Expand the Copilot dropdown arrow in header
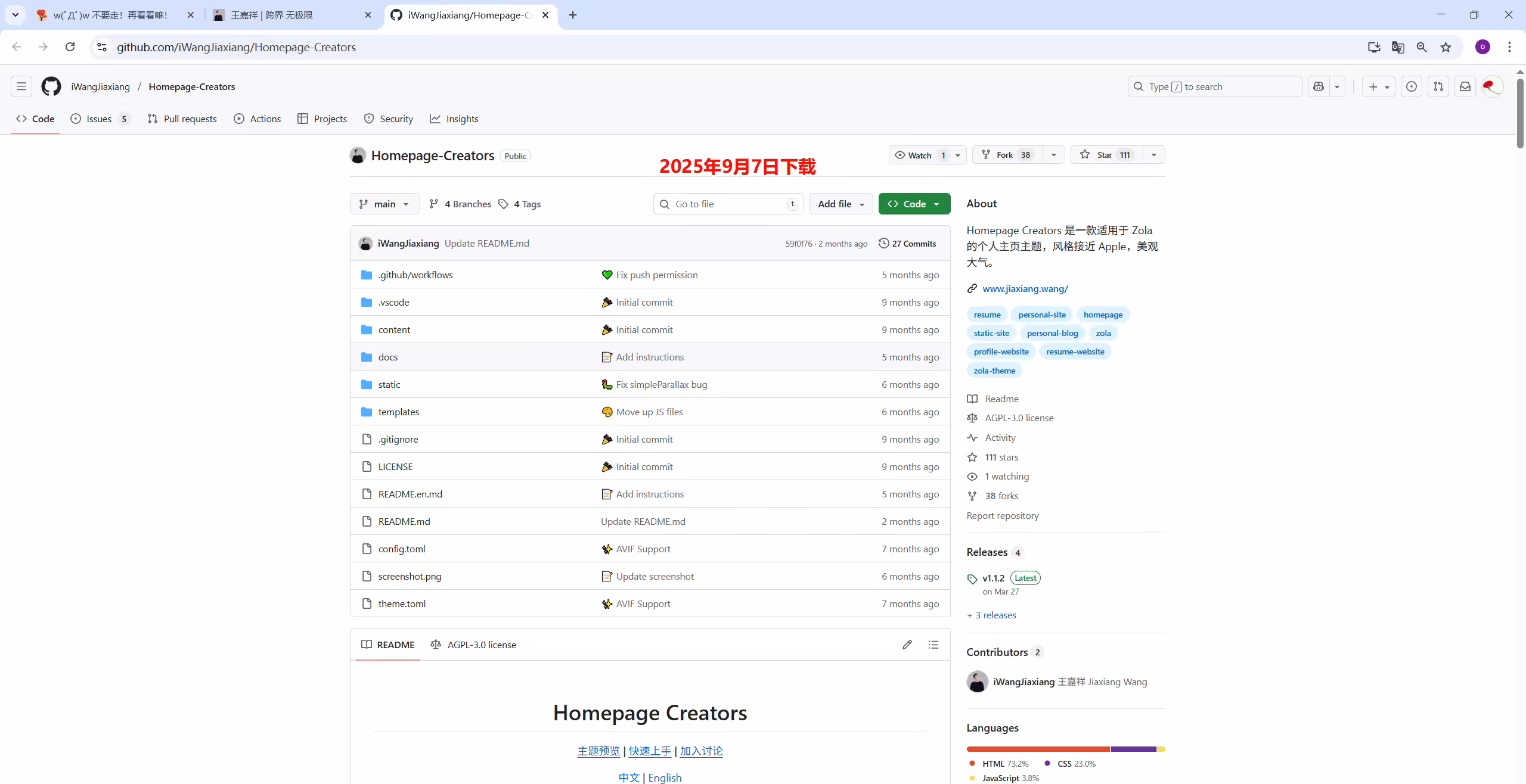 (x=1337, y=86)
